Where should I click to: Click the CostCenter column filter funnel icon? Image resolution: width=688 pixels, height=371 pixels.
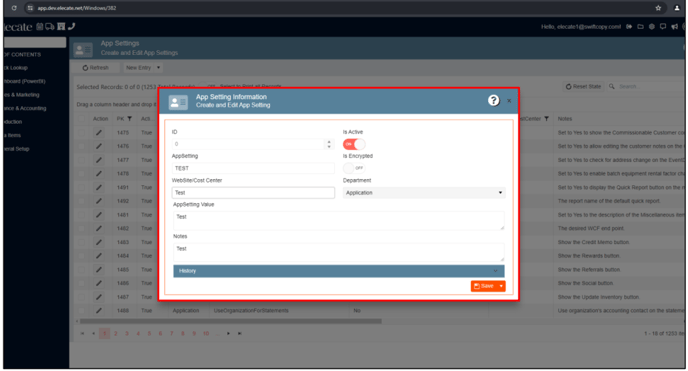pyautogui.click(x=546, y=118)
